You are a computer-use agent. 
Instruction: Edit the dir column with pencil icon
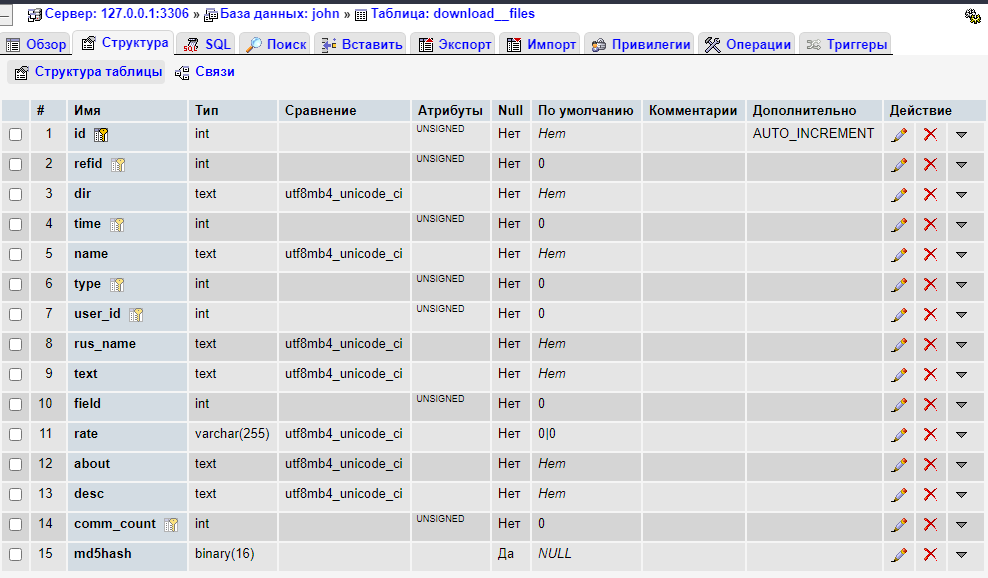(899, 194)
